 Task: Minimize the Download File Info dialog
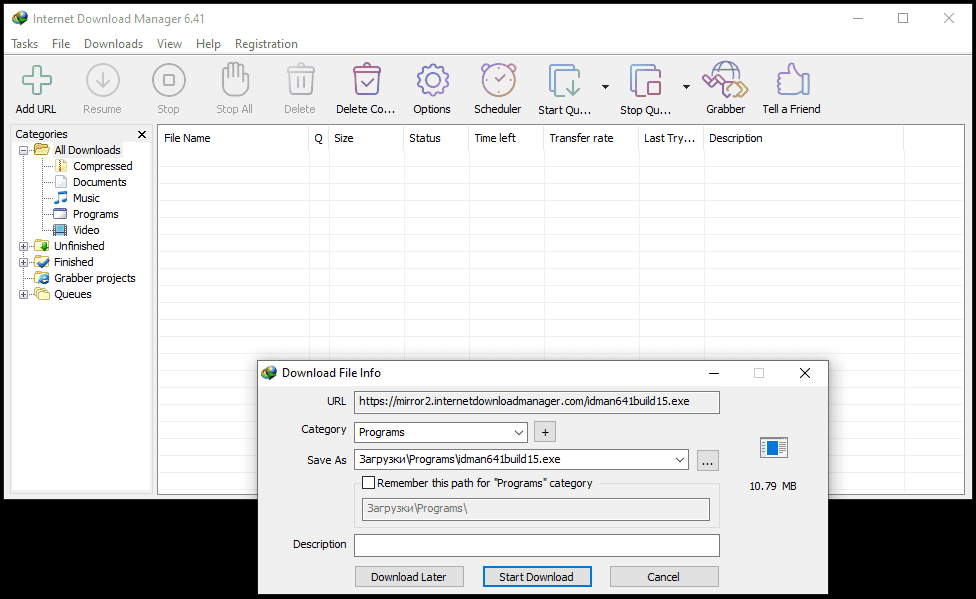click(714, 373)
